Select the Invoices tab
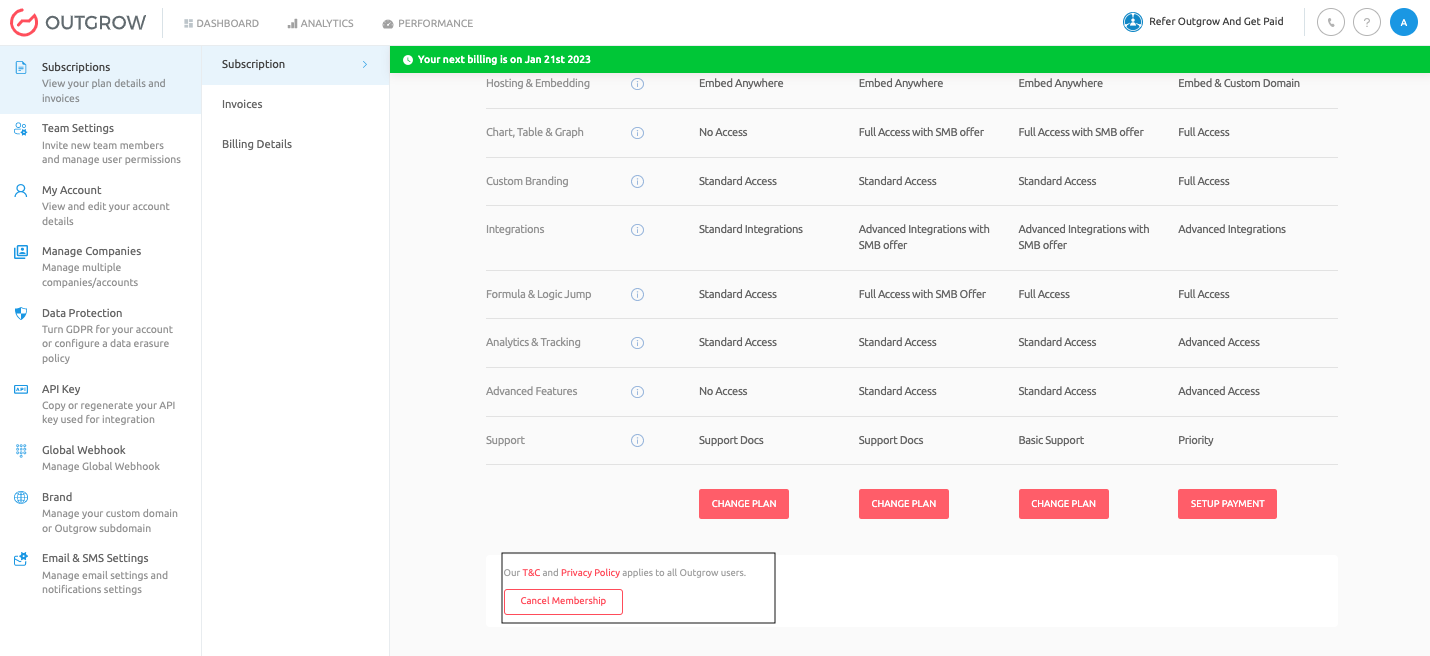This screenshot has width=1430, height=656. coord(295,104)
